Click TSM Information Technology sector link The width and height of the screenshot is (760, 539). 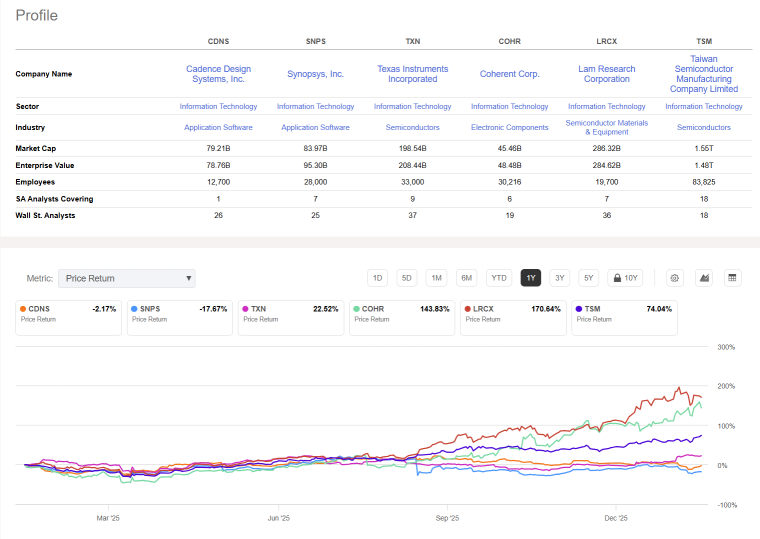pos(704,106)
